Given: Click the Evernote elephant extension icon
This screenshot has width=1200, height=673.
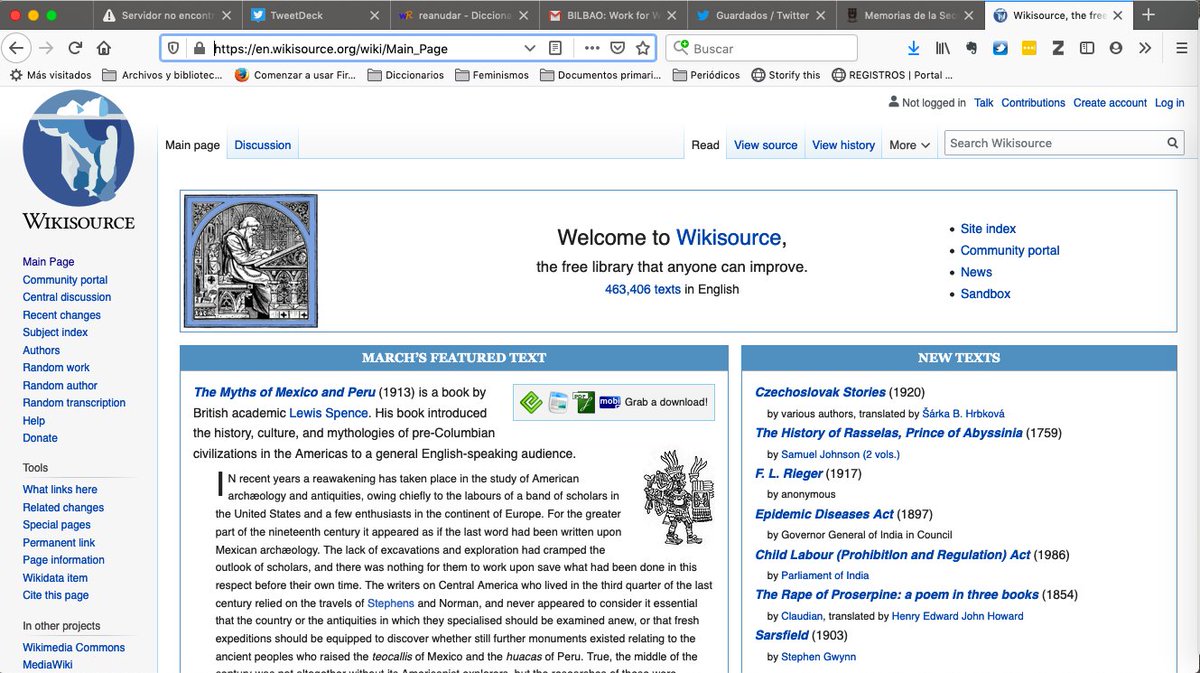Looking at the screenshot, I should pos(970,48).
